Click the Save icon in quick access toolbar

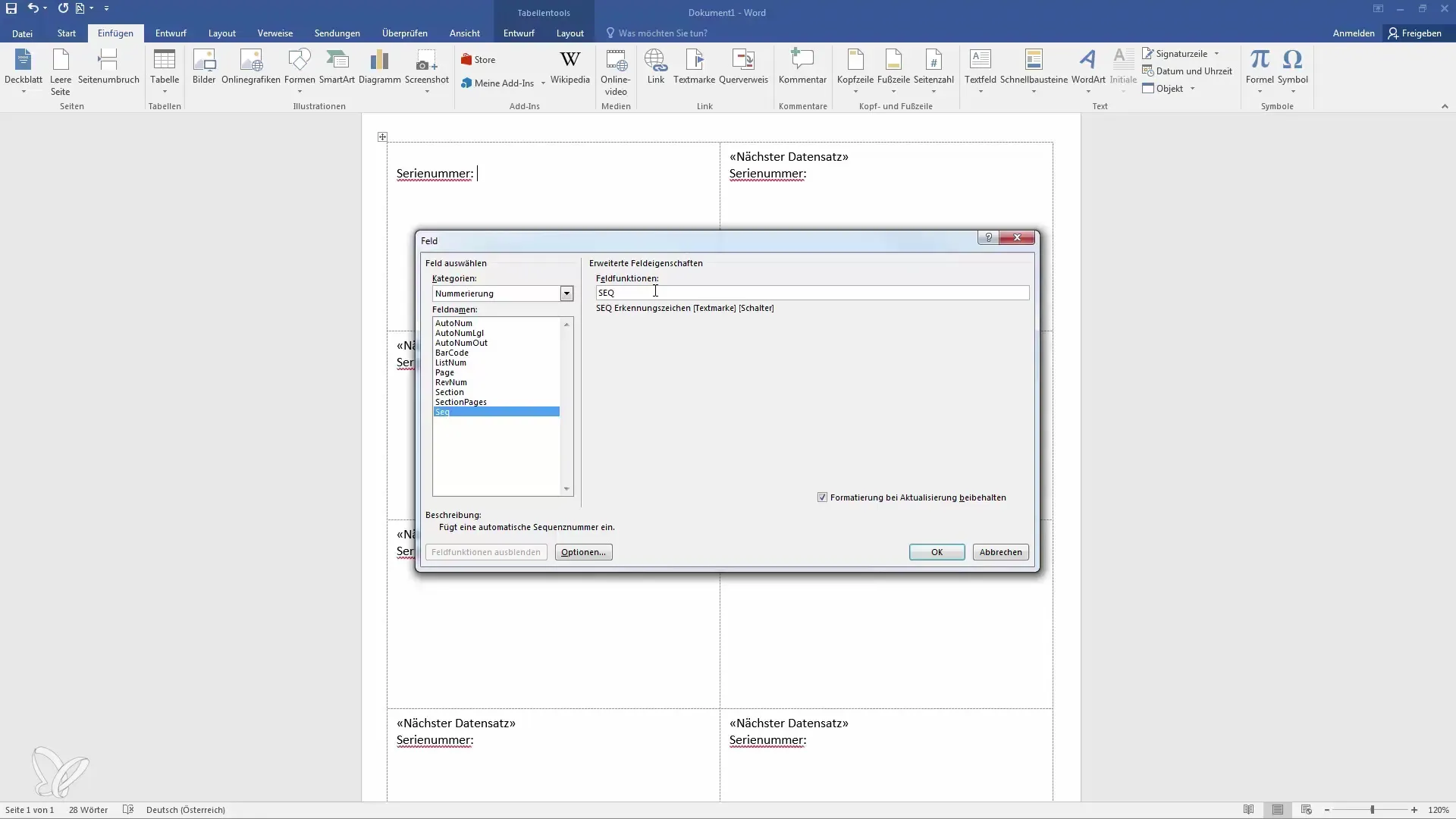11,8
